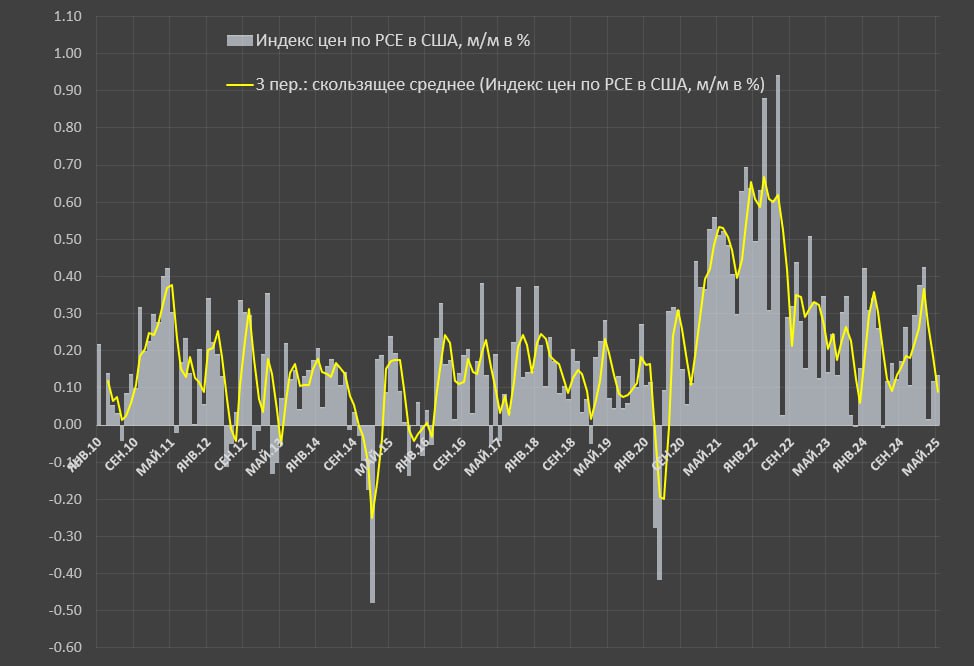Select the 'МАЙ.15' date label

point(377,456)
